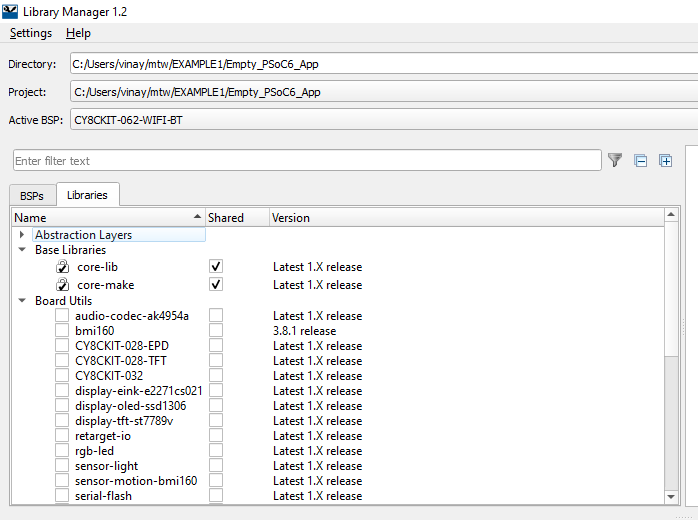Click the collapse all icon
Viewport: 698px width, 520px height.
click(641, 160)
